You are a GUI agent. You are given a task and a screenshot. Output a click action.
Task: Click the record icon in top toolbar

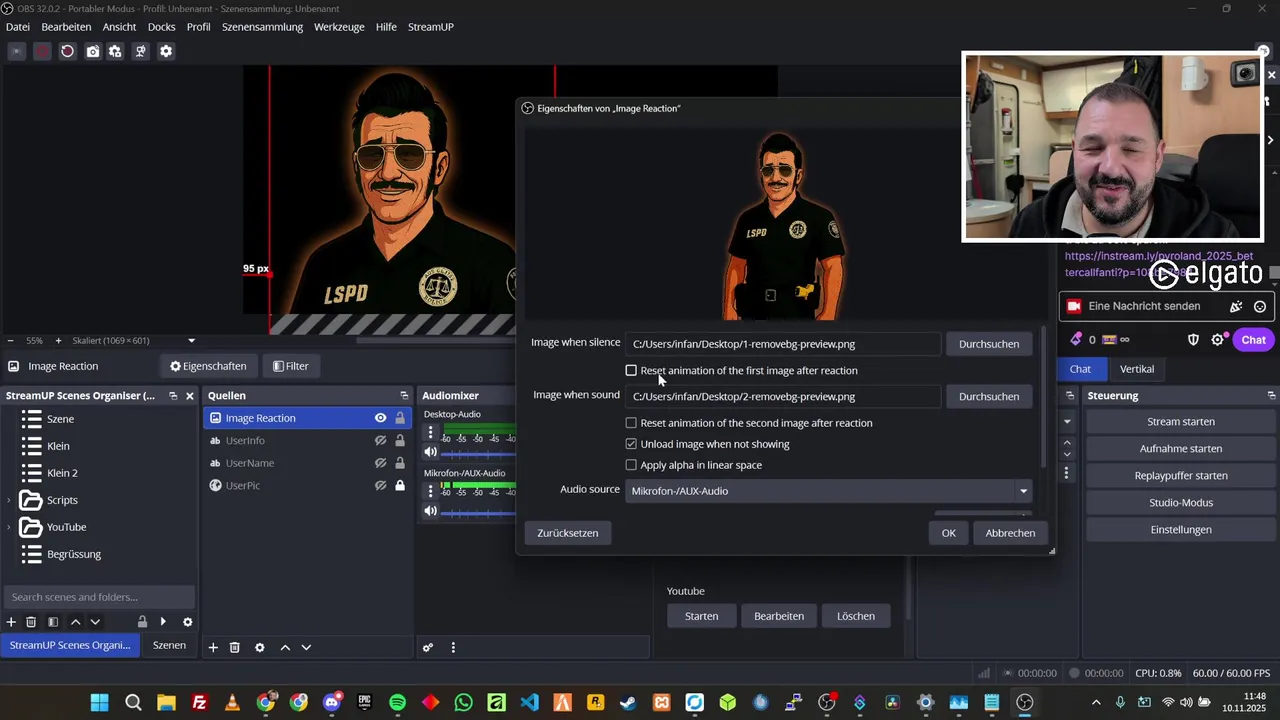pos(42,51)
